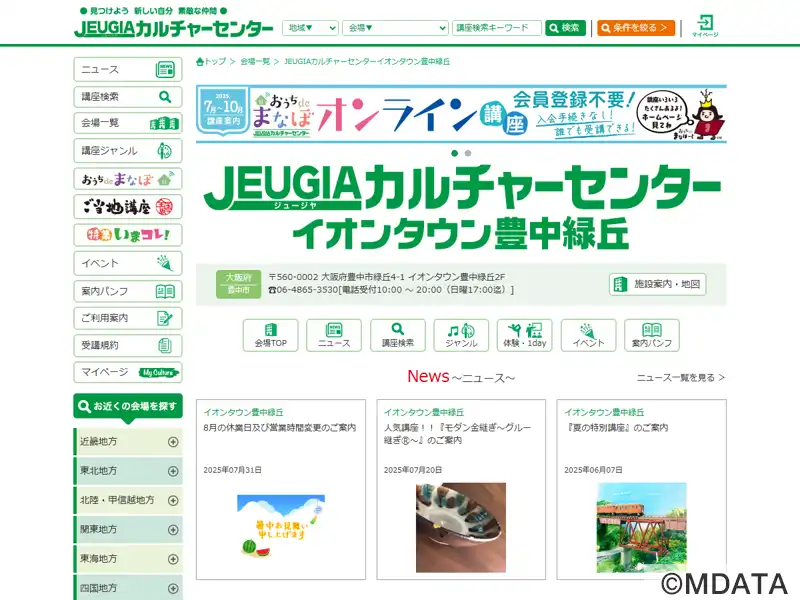Click the ニュース icon in center nav

tap(334, 335)
